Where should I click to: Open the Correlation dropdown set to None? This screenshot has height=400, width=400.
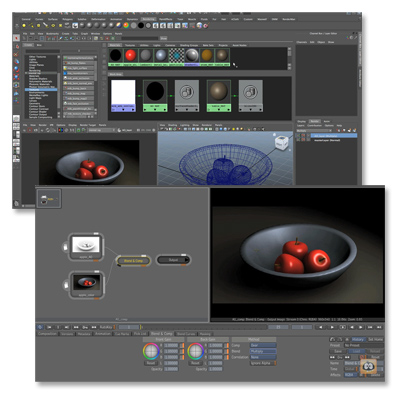click(x=263, y=357)
